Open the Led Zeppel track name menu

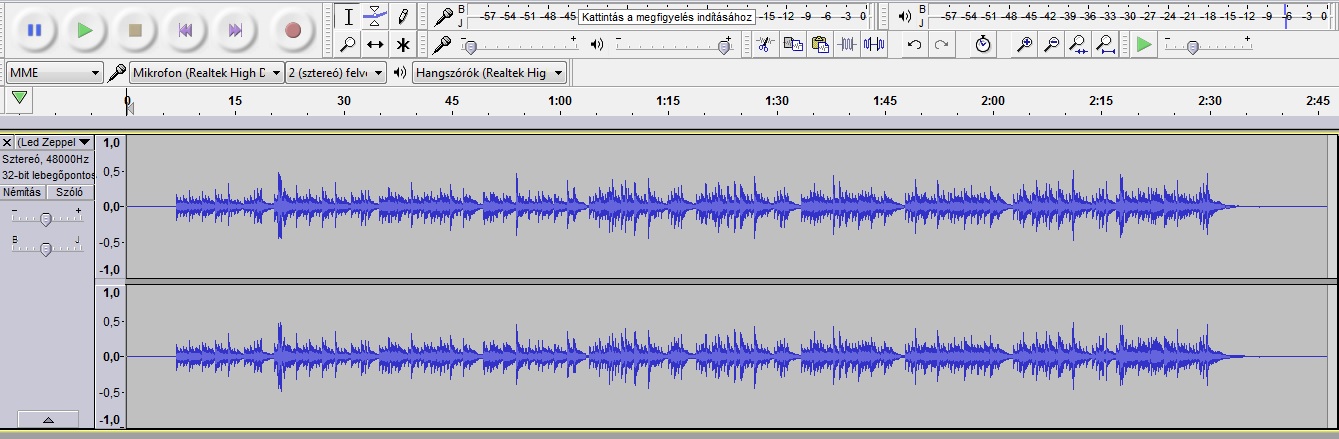[54, 143]
